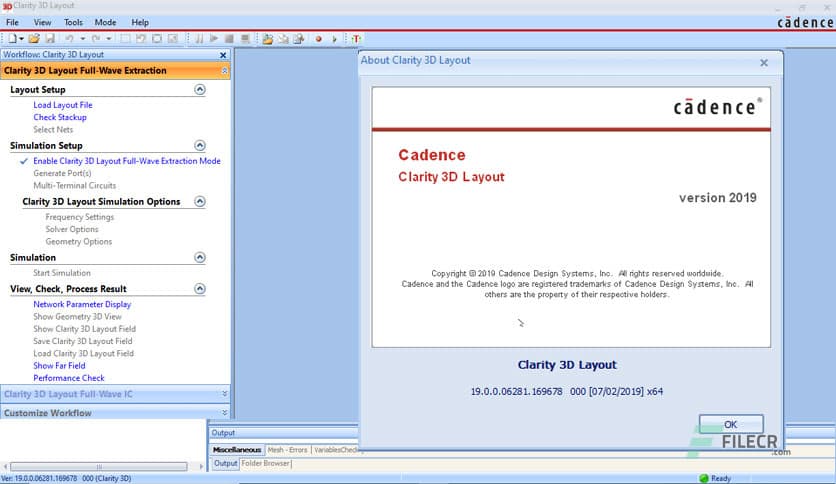Screen dimensions: 836x484
Task: Click Start Simulation entry
Action: coord(62,273)
